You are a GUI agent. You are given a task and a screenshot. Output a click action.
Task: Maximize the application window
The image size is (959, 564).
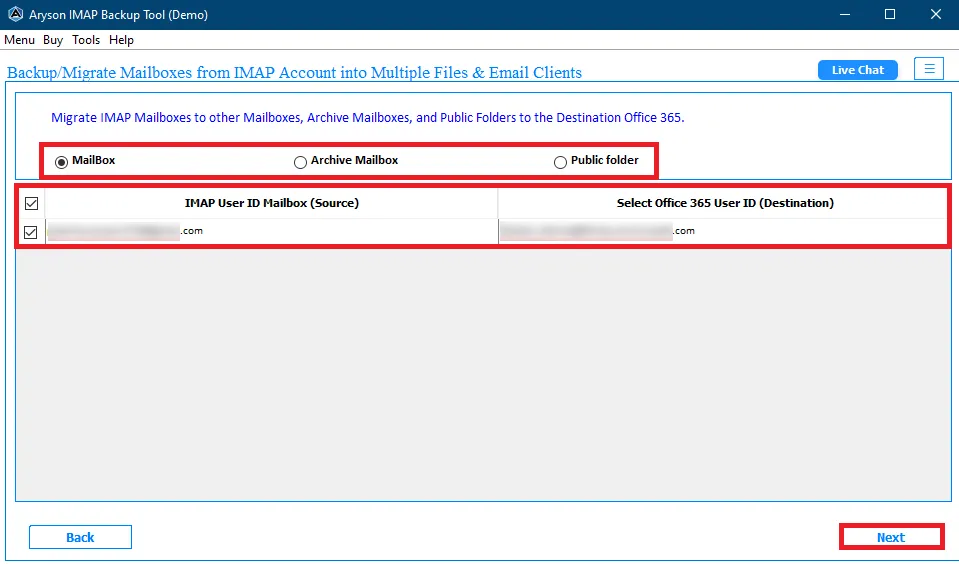[890, 14]
